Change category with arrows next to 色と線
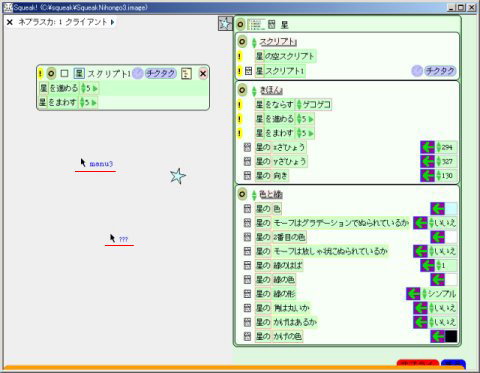480x373 pixels. (254, 195)
